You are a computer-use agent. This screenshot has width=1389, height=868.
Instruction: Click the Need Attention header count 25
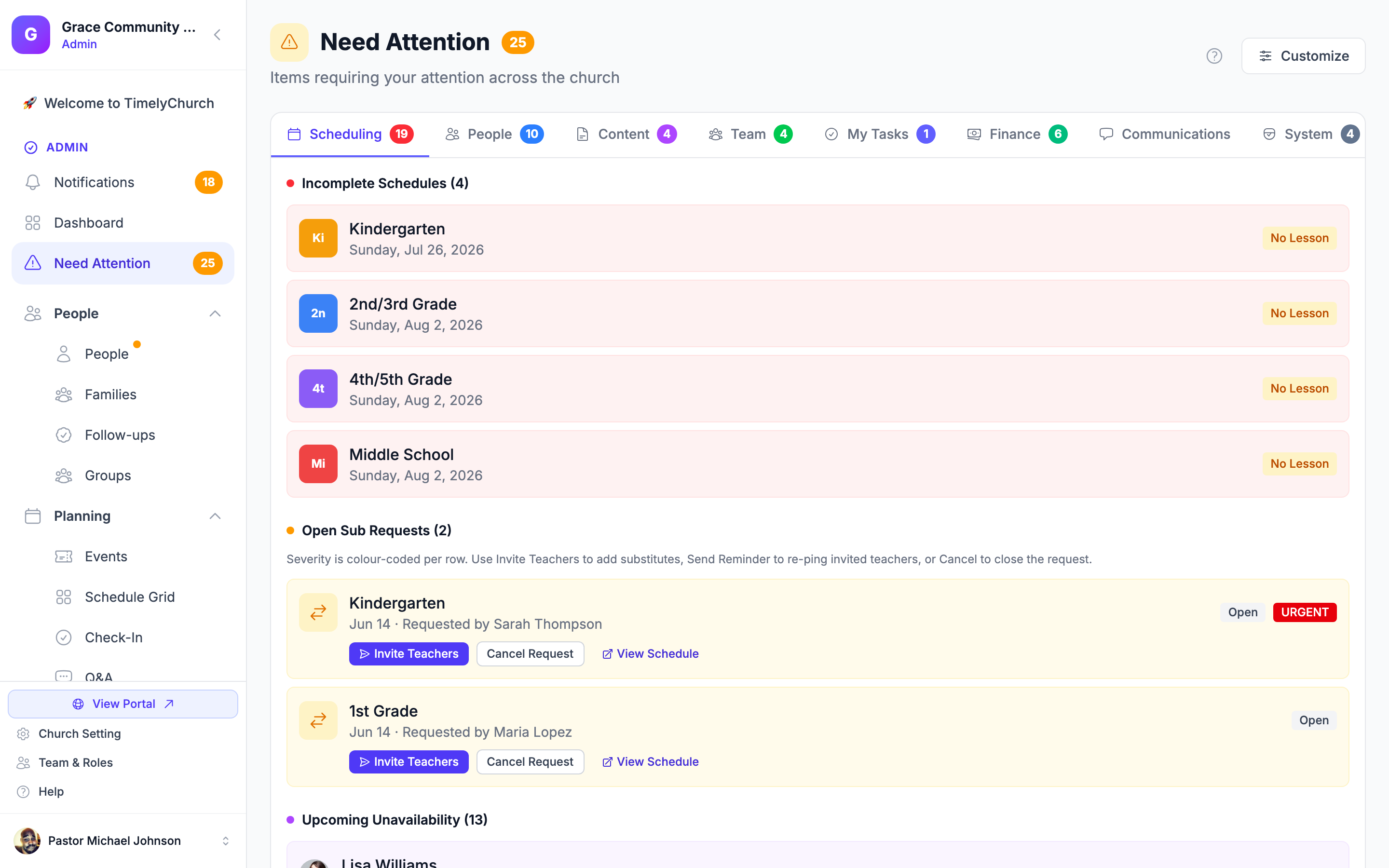coord(517,42)
